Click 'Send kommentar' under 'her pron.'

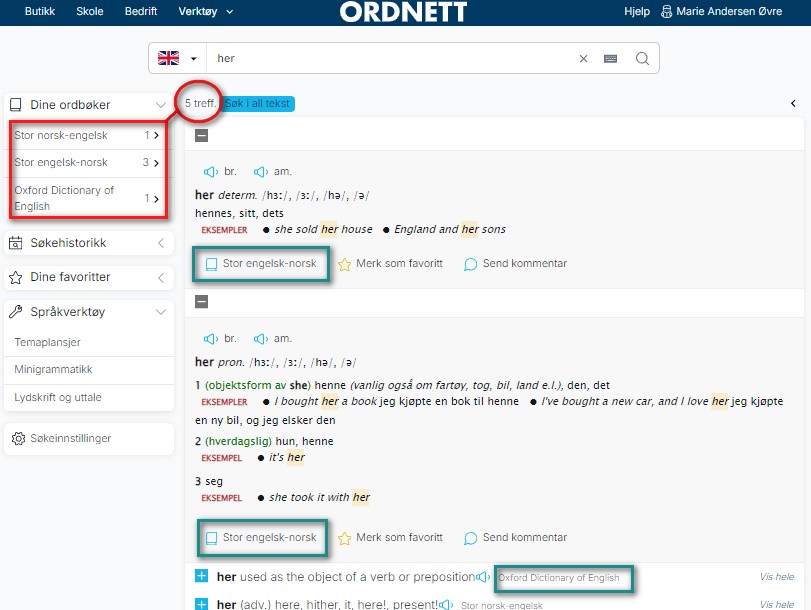(x=524, y=537)
